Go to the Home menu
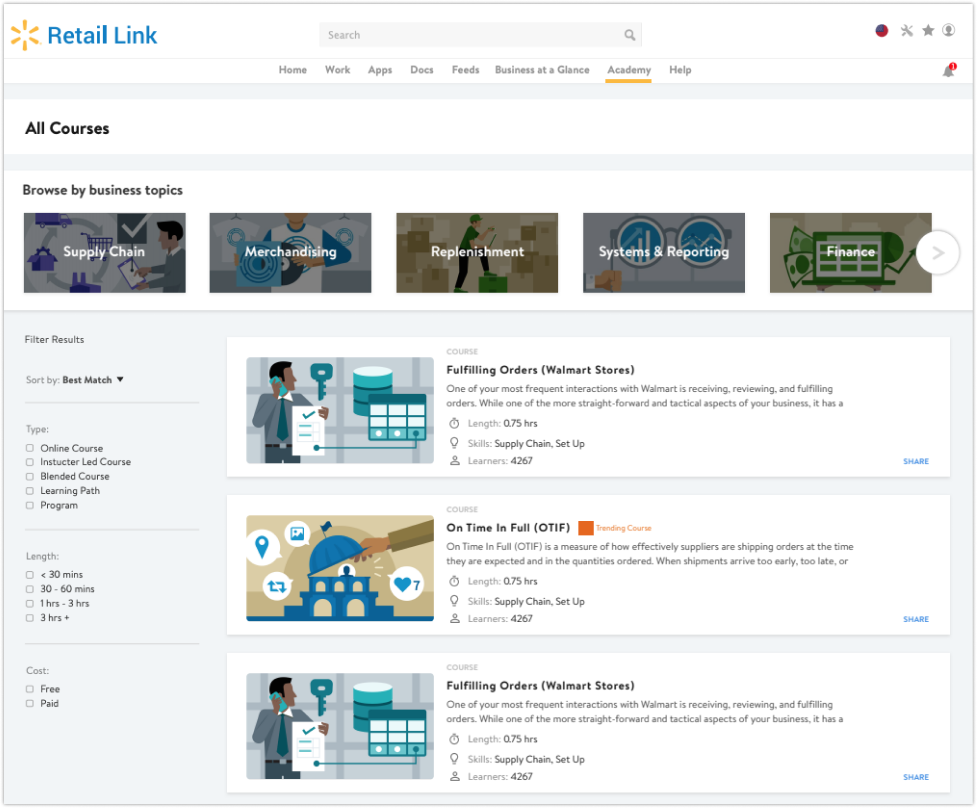This screenshot has width=977, height=808. pos(293,70)
